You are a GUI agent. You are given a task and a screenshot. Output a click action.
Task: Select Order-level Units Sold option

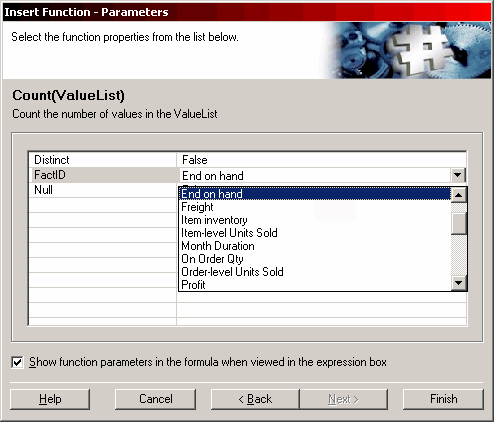(x=315, y=272)
